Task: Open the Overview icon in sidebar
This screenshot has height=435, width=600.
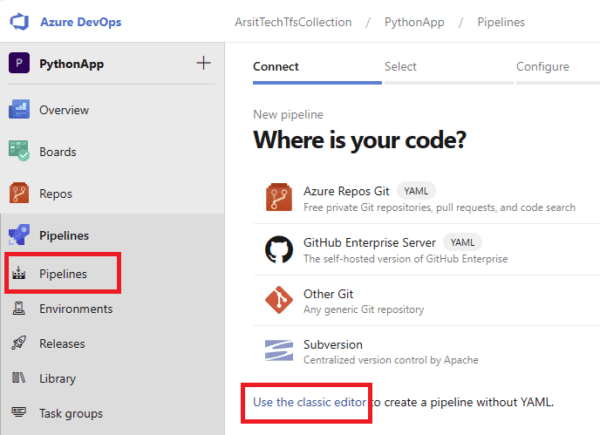Action: pos(19,109)
